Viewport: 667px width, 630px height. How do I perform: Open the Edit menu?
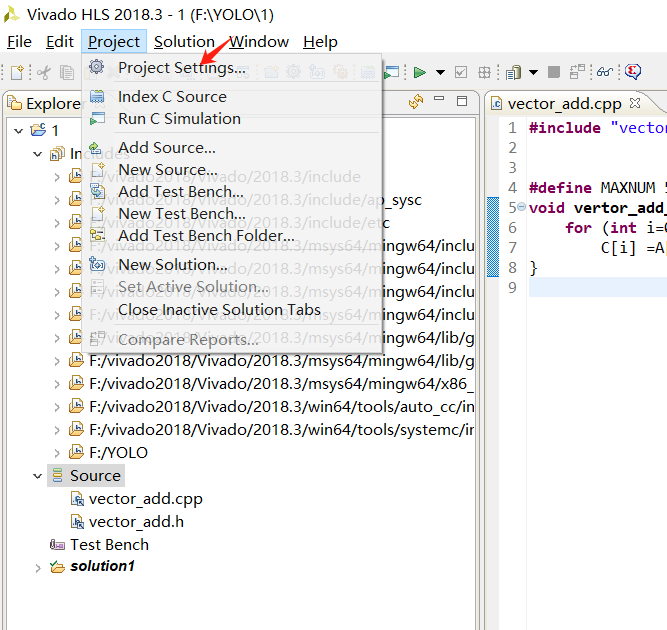(x=60, y=42)
